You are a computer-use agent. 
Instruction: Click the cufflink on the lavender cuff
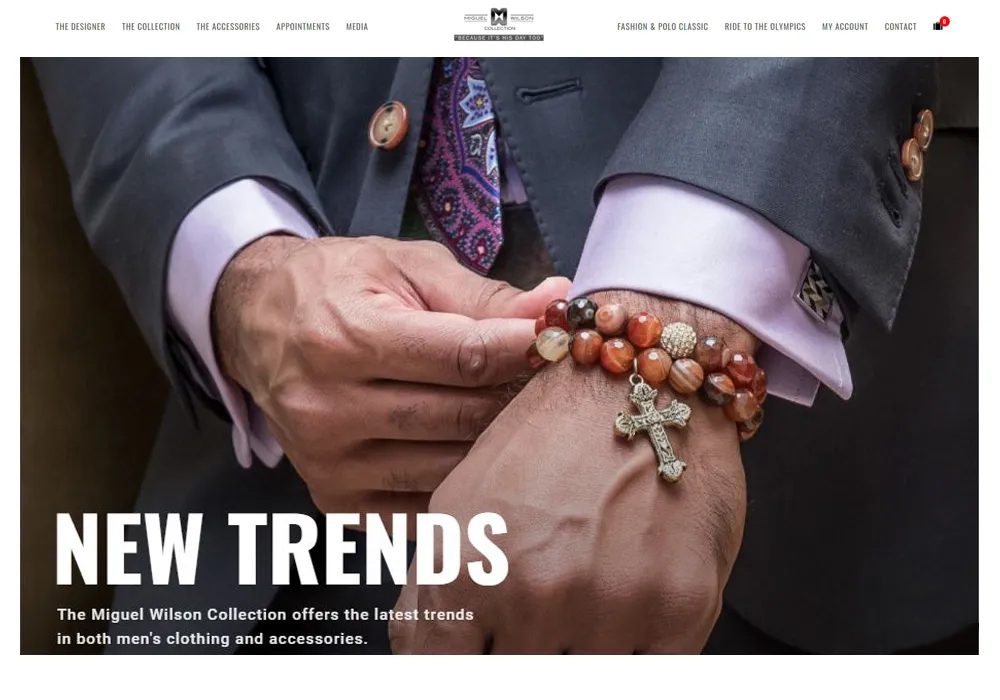click(x=814, y=292)
